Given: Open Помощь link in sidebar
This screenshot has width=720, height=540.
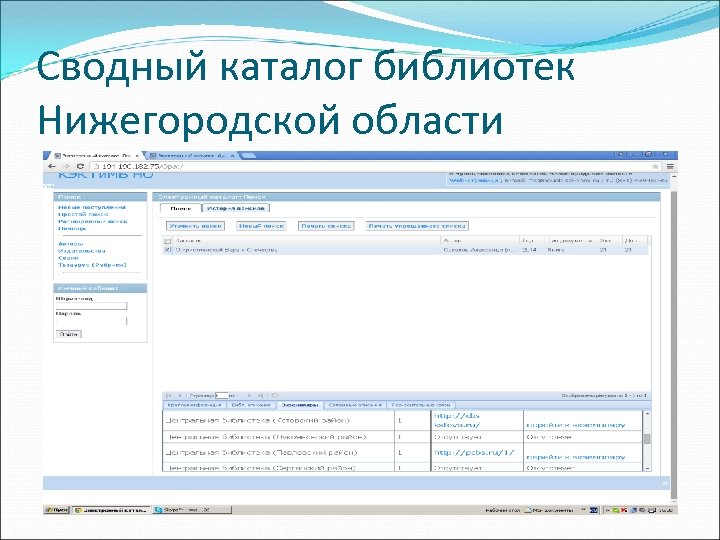Looking at the screenshot, I should click(72, 228).
